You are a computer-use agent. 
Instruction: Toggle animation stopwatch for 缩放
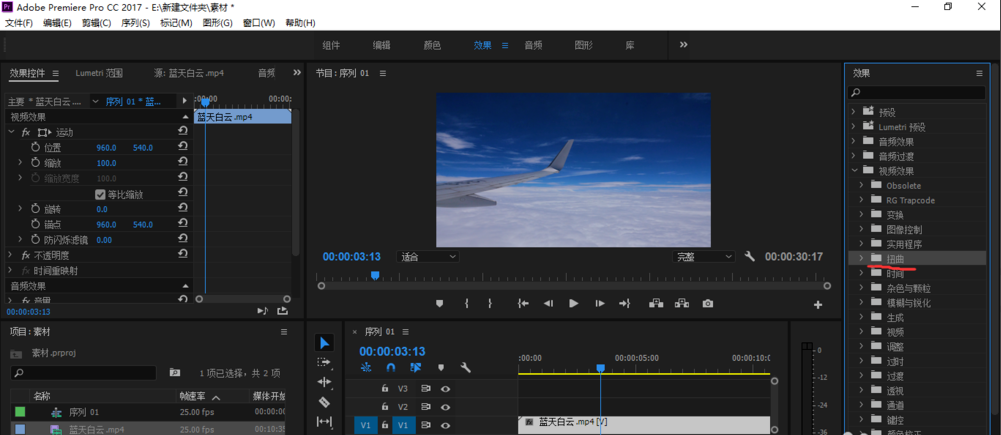(x=35, y=163)
